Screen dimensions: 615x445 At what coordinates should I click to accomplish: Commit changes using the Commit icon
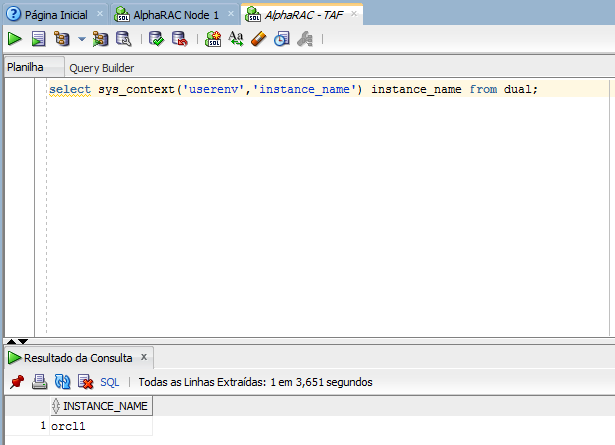point(156,39)
